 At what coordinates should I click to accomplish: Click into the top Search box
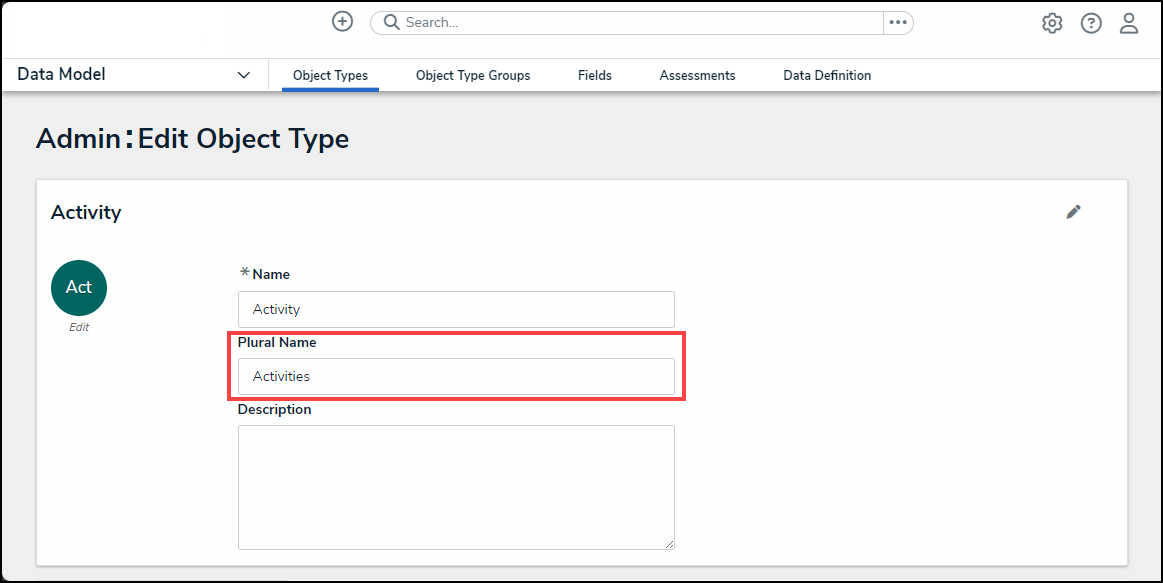640,23
